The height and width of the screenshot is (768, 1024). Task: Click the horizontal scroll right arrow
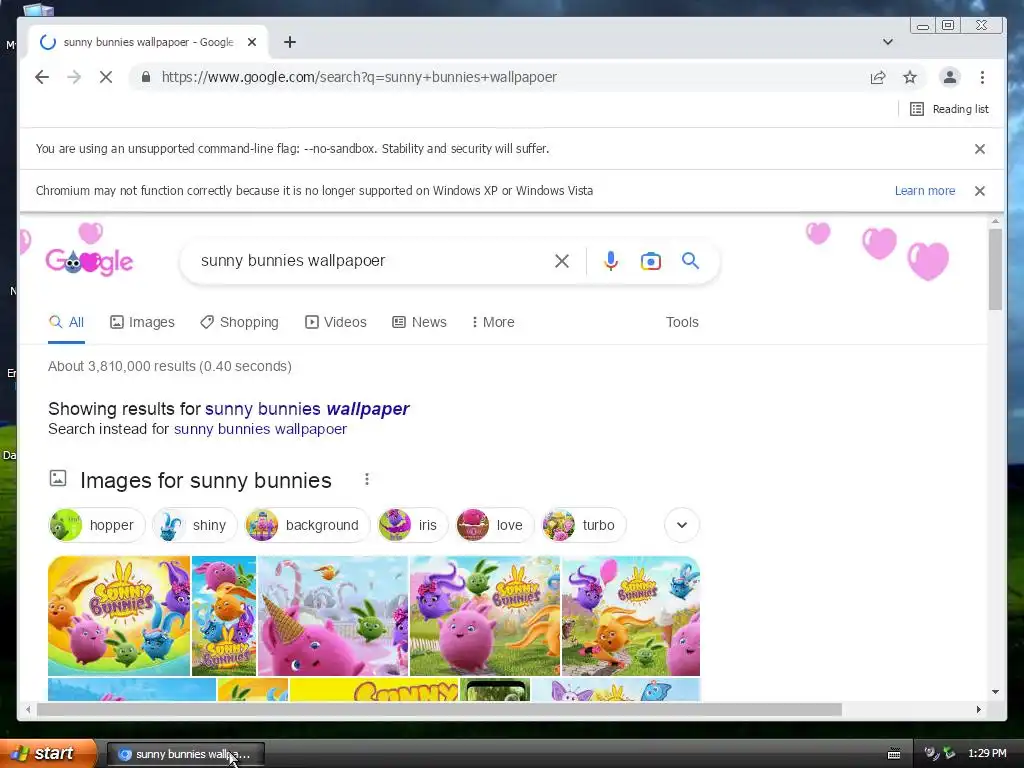click(x=978, y=709)
